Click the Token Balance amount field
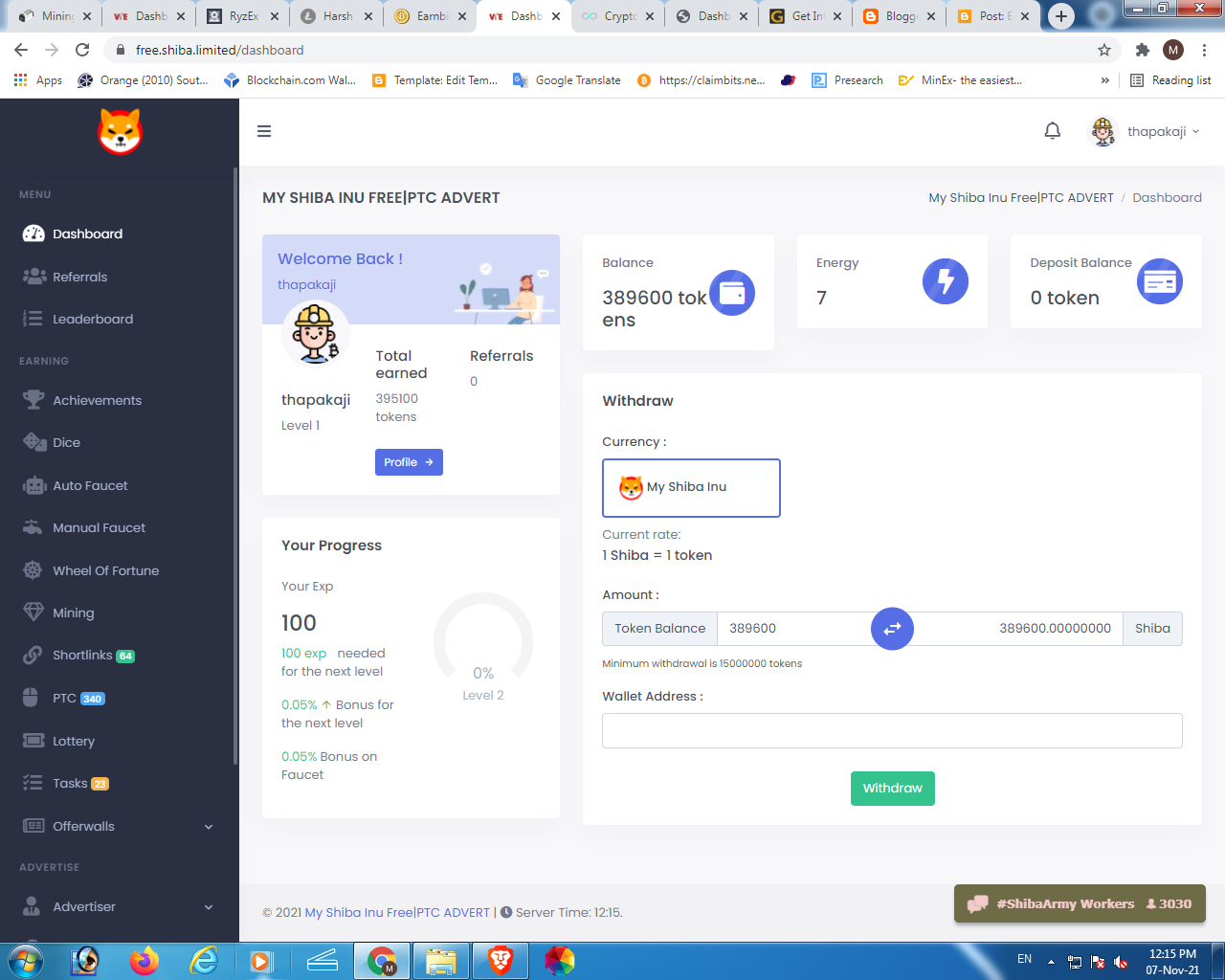 point(794,629)
